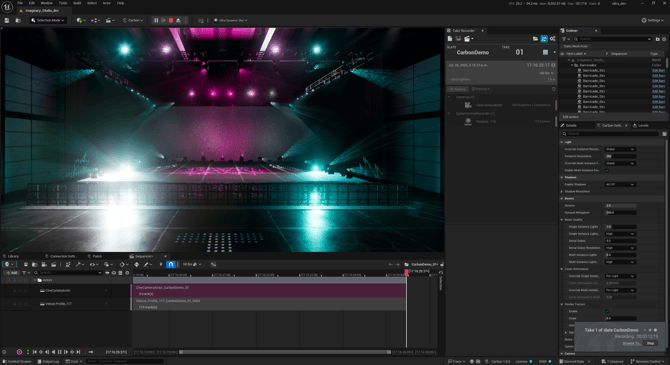Open the Tools menu

63,3
